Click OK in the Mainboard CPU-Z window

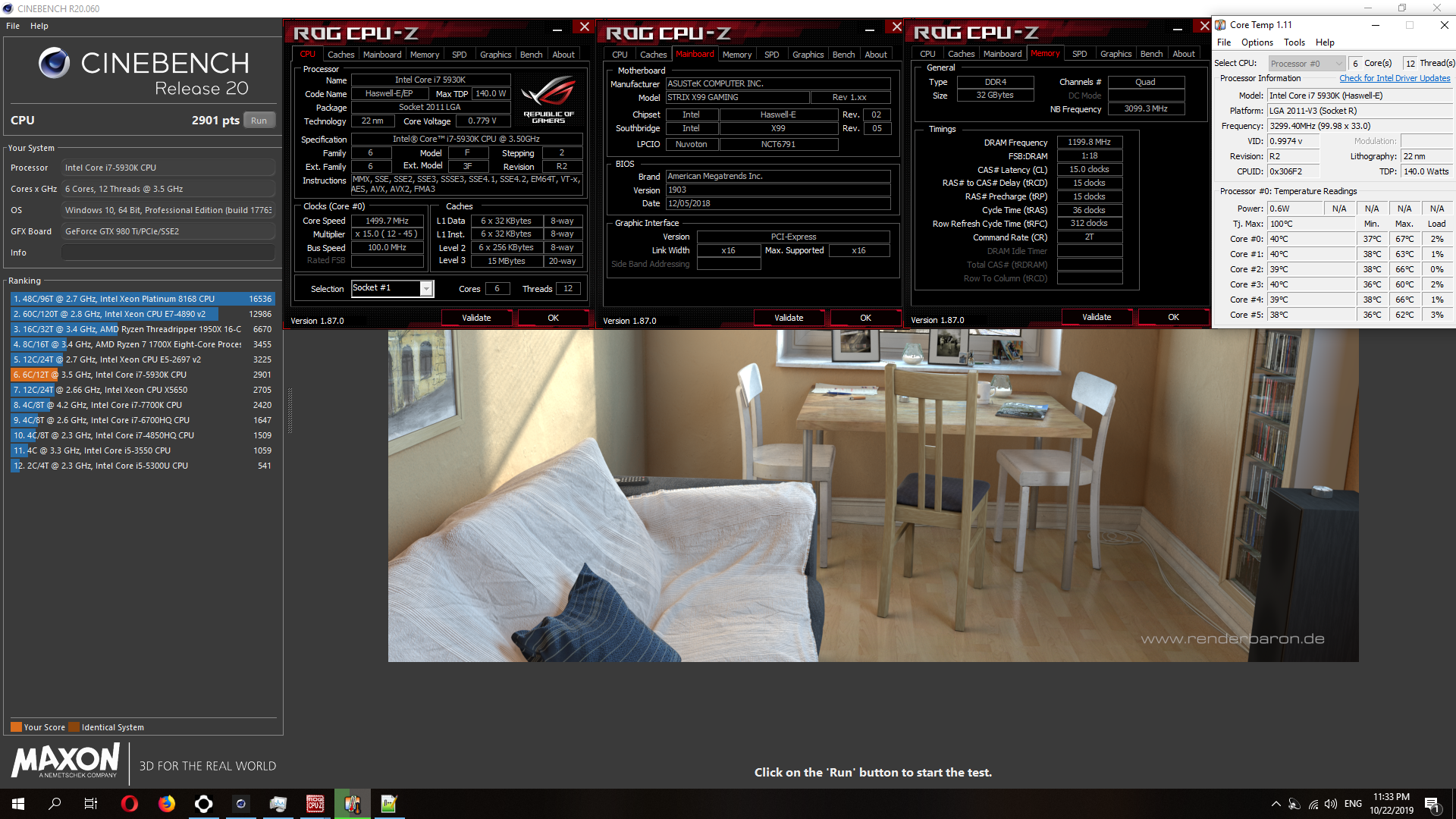pos(866,318)
